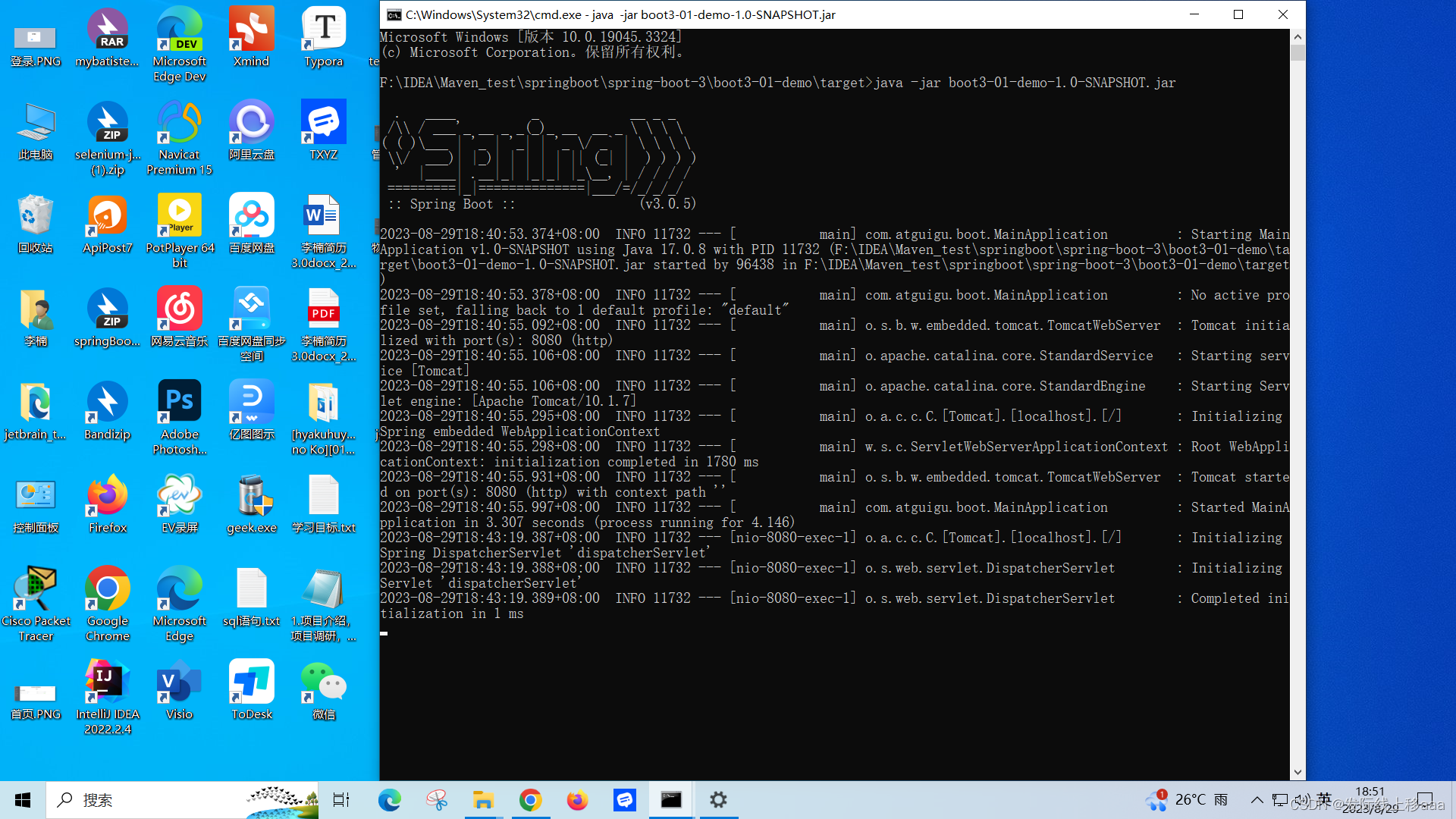Open the Start menu
The image size is (1456, 819).
click(21, 799)
